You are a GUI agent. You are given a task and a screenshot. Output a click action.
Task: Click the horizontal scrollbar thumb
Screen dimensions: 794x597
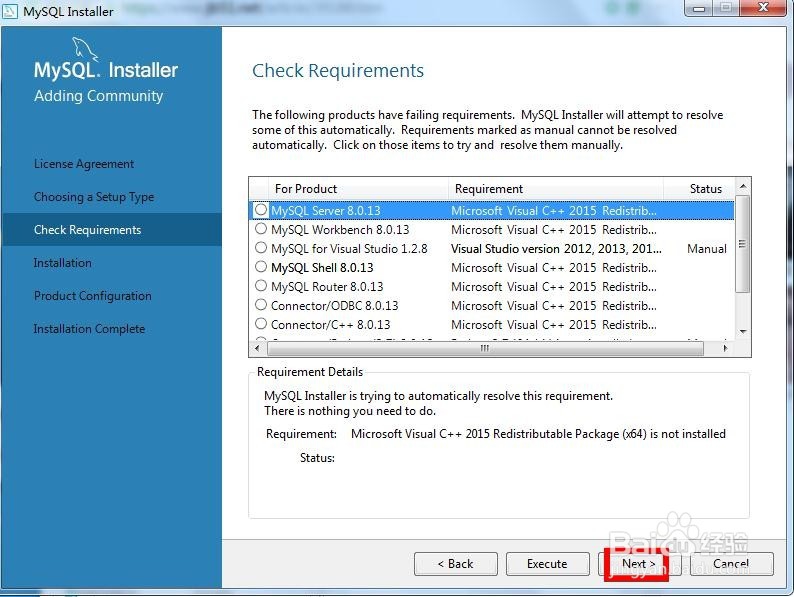pyautogui.click(x=485, y=348)
